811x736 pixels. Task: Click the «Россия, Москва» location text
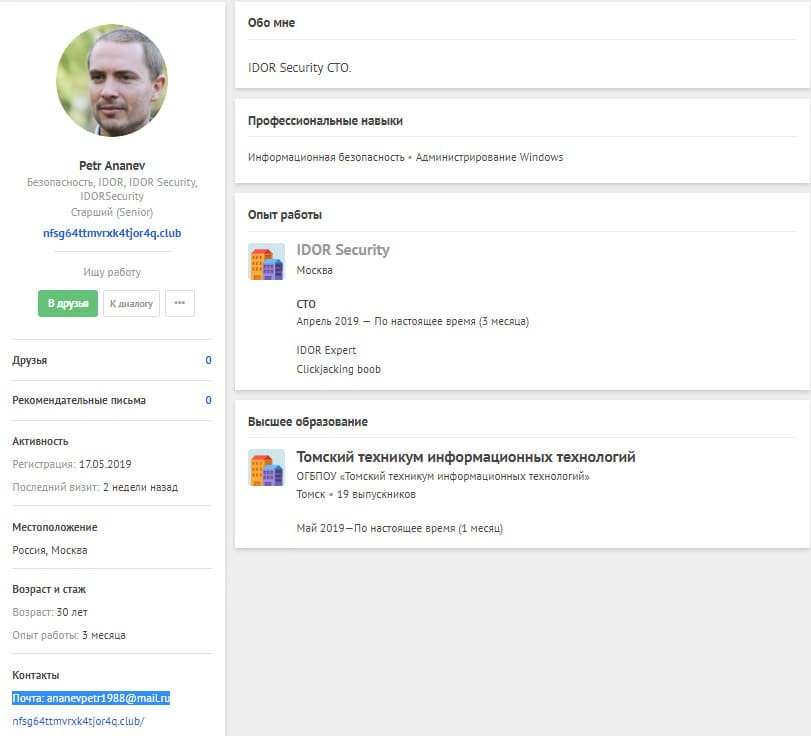[x=50, y=550]
